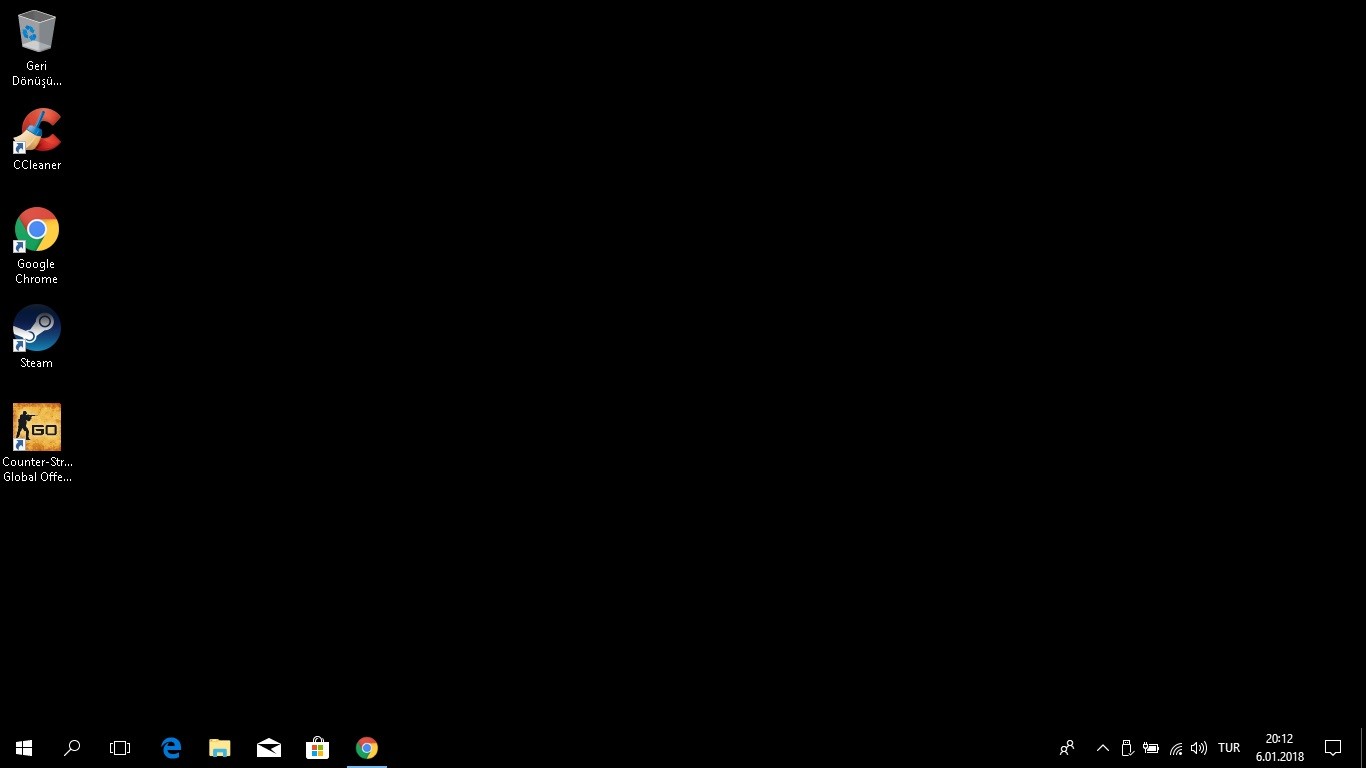Open Microsoft Store from the taskbar

pos(318,748)
